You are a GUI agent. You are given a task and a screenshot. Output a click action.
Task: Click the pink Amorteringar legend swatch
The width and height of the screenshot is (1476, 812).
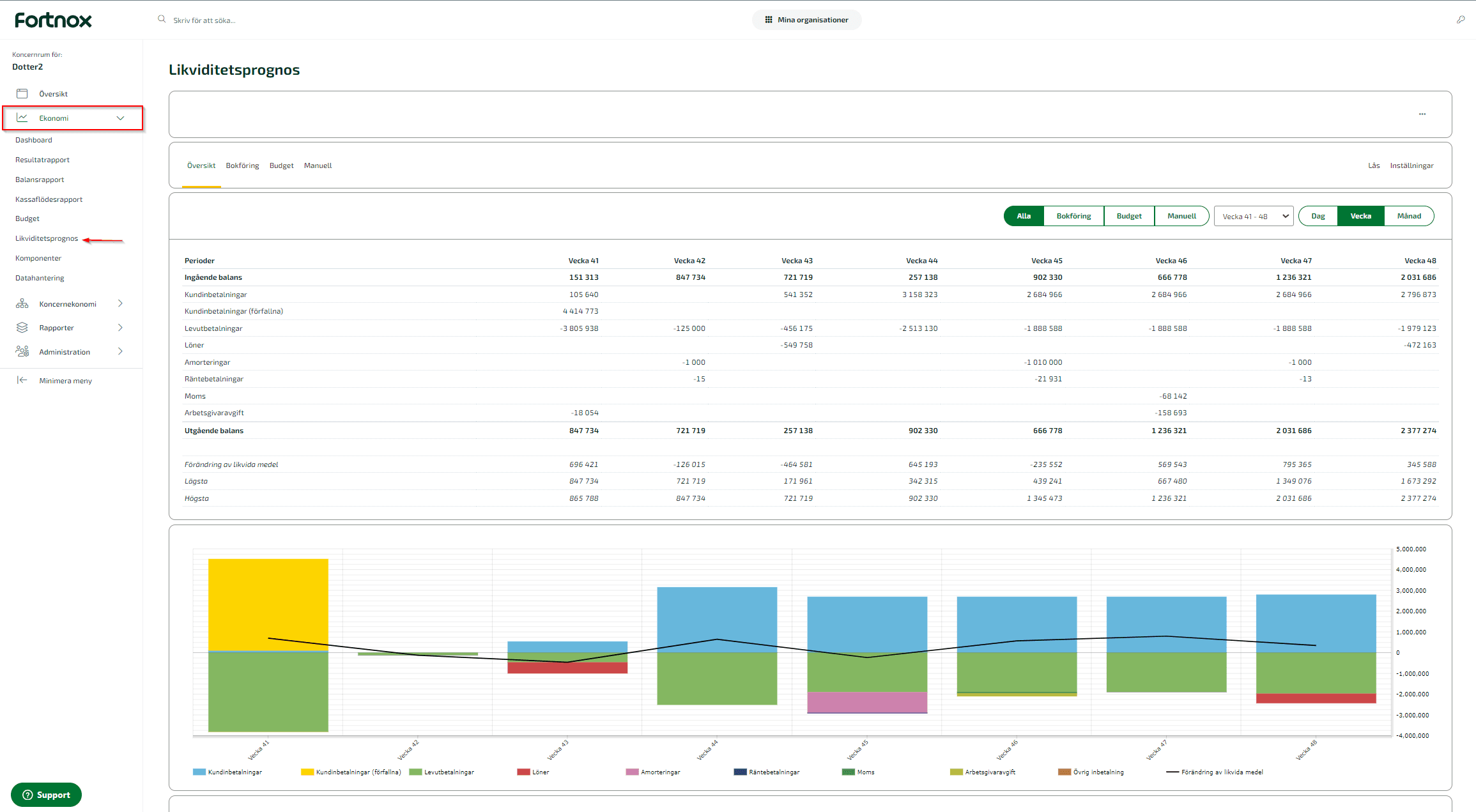click(632, 772)
